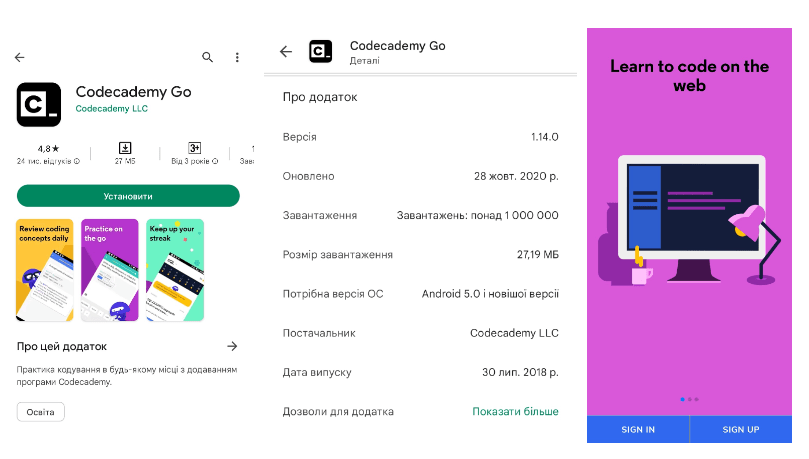Click the small Codecademy icon in details header

coord(320,51)
